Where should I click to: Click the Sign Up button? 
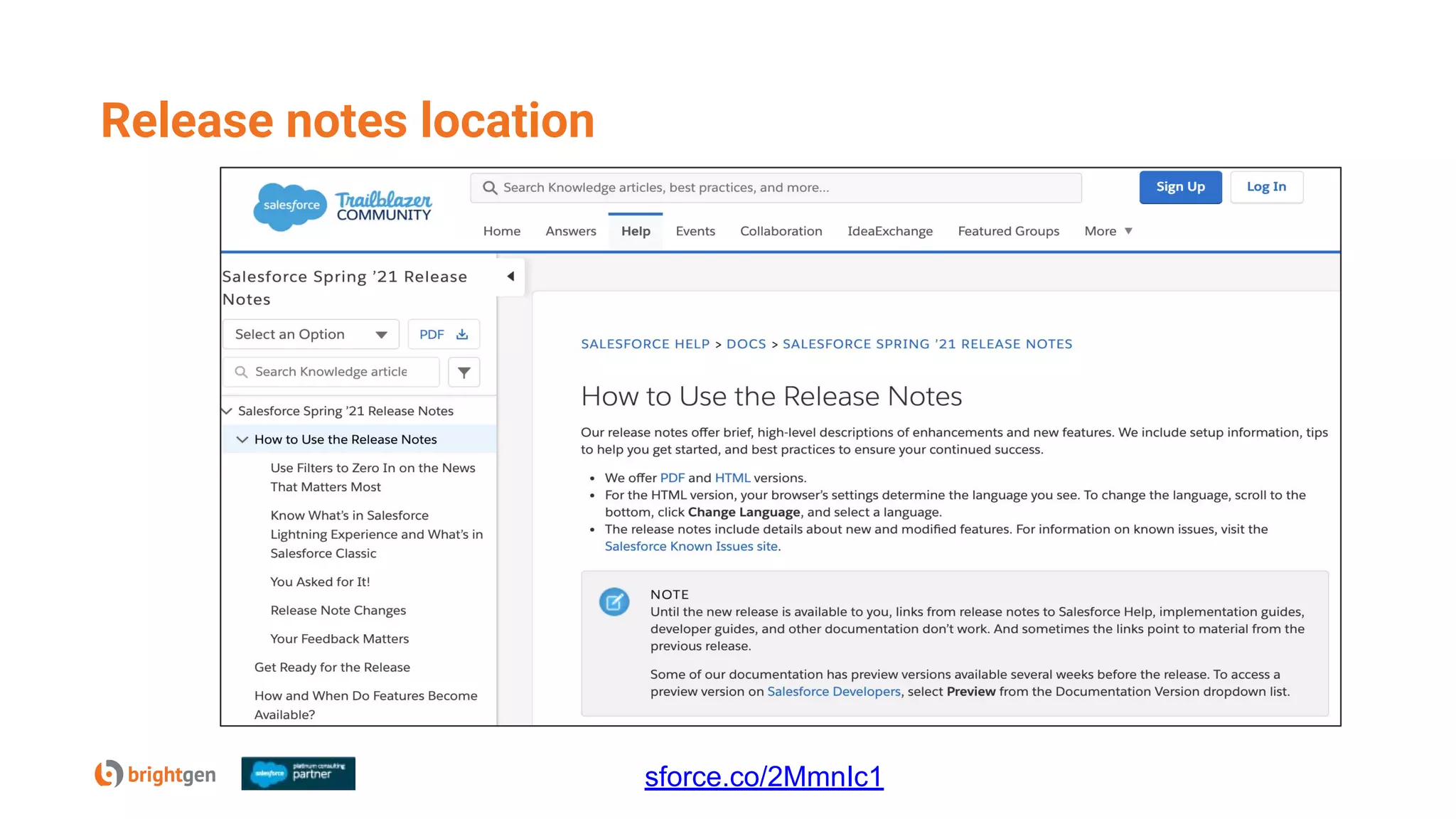click(1181, 187)
